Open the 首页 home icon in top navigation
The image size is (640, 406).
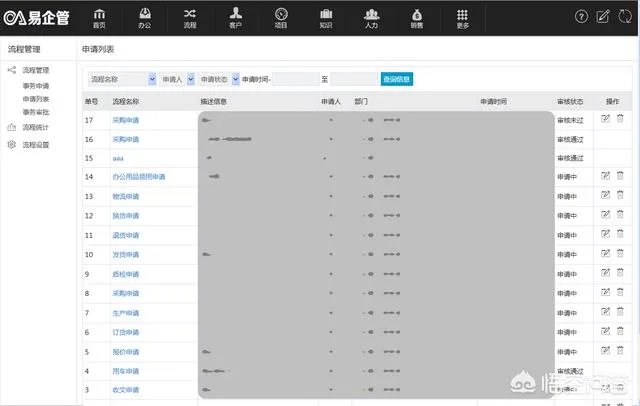click(x=99, y=17)
